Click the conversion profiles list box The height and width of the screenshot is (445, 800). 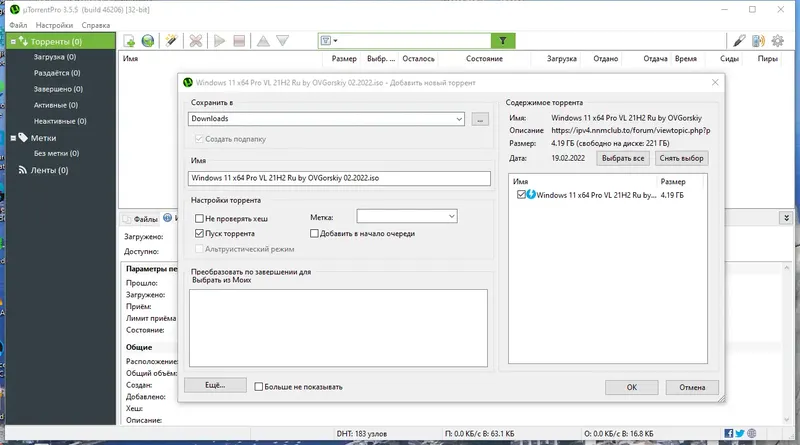tap(338, 328)
